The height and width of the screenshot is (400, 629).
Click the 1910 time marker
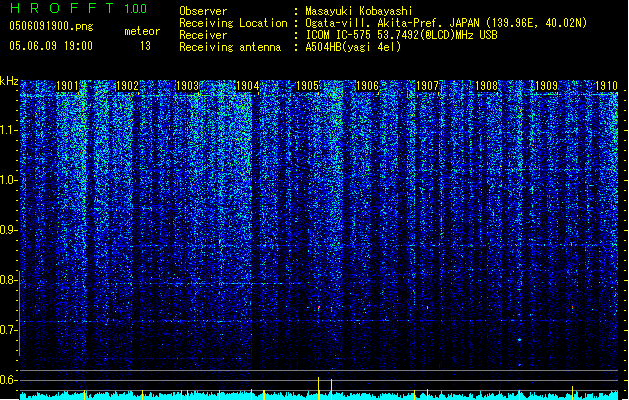tap(606, 86)
